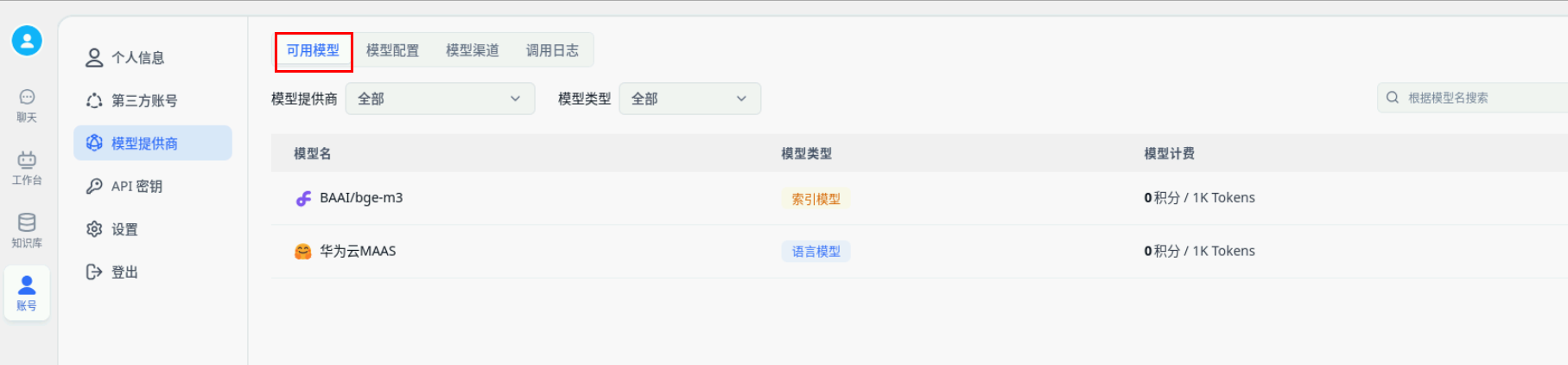
Task: Open the API 密钥 page
Action: tap(136, 187)
